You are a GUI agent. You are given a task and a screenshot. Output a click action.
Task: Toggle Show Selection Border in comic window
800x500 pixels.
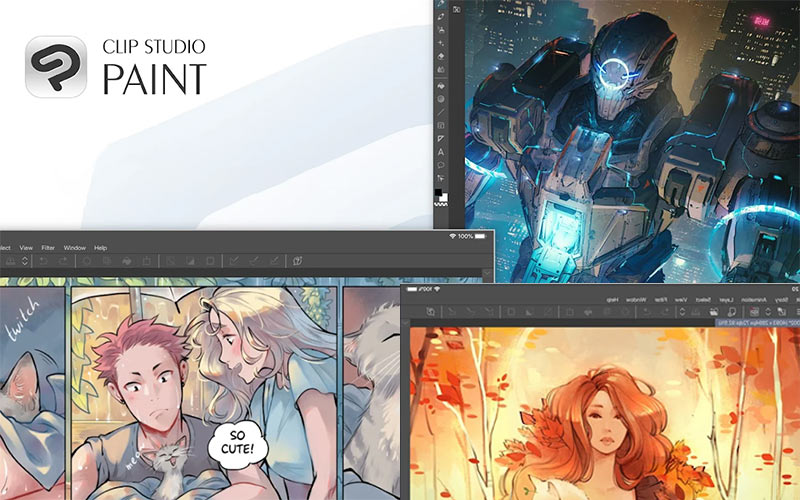tap(210, 261)
